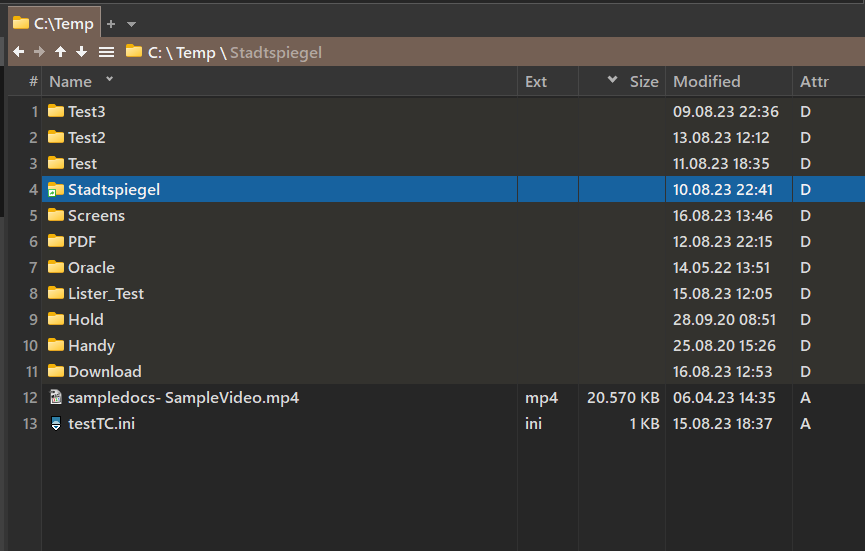Select the Stadtspiegel folder name
Image resolution: width=865 pixels, height=551 pixels.
point(114,190)
